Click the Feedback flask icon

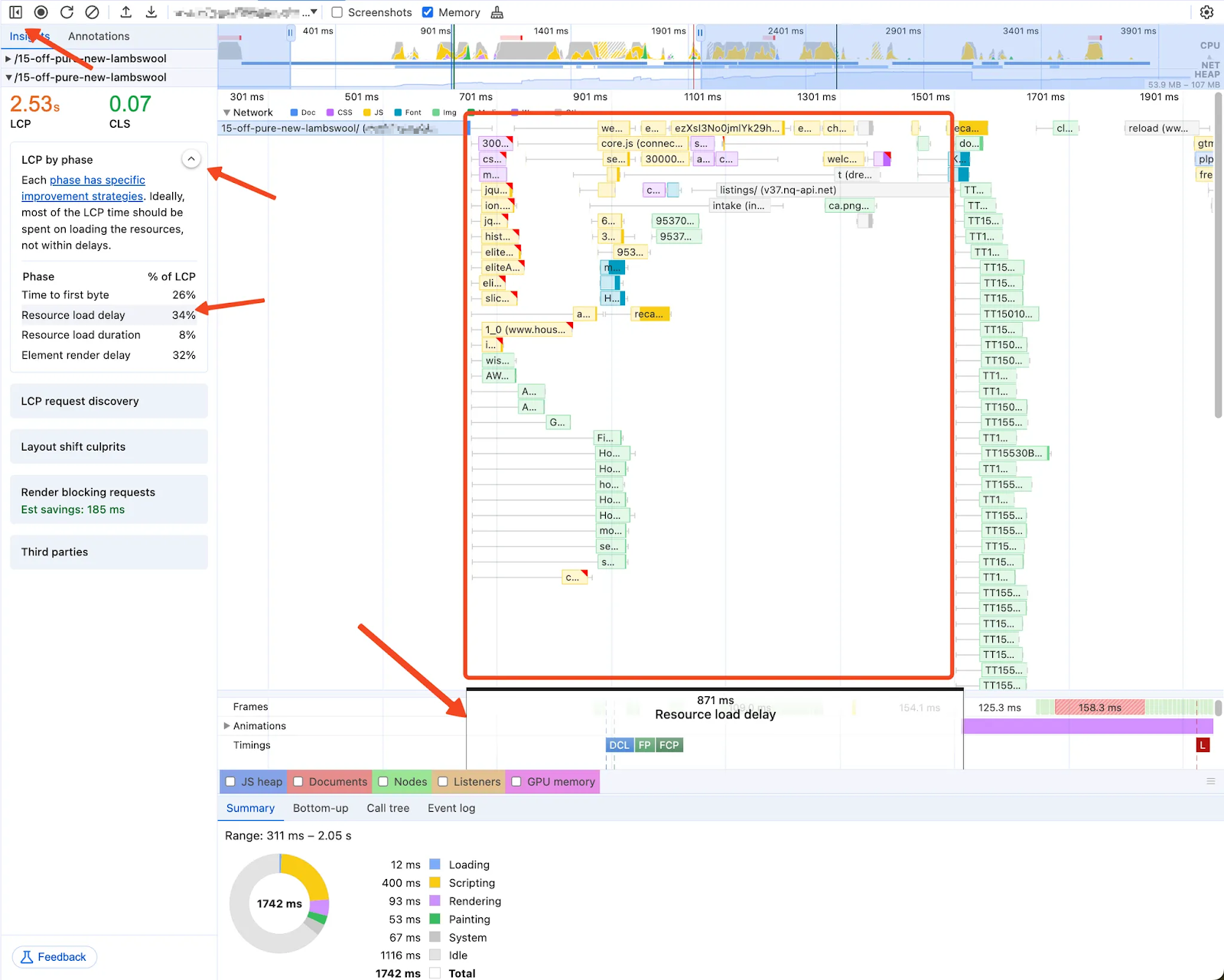coord(27,957)
